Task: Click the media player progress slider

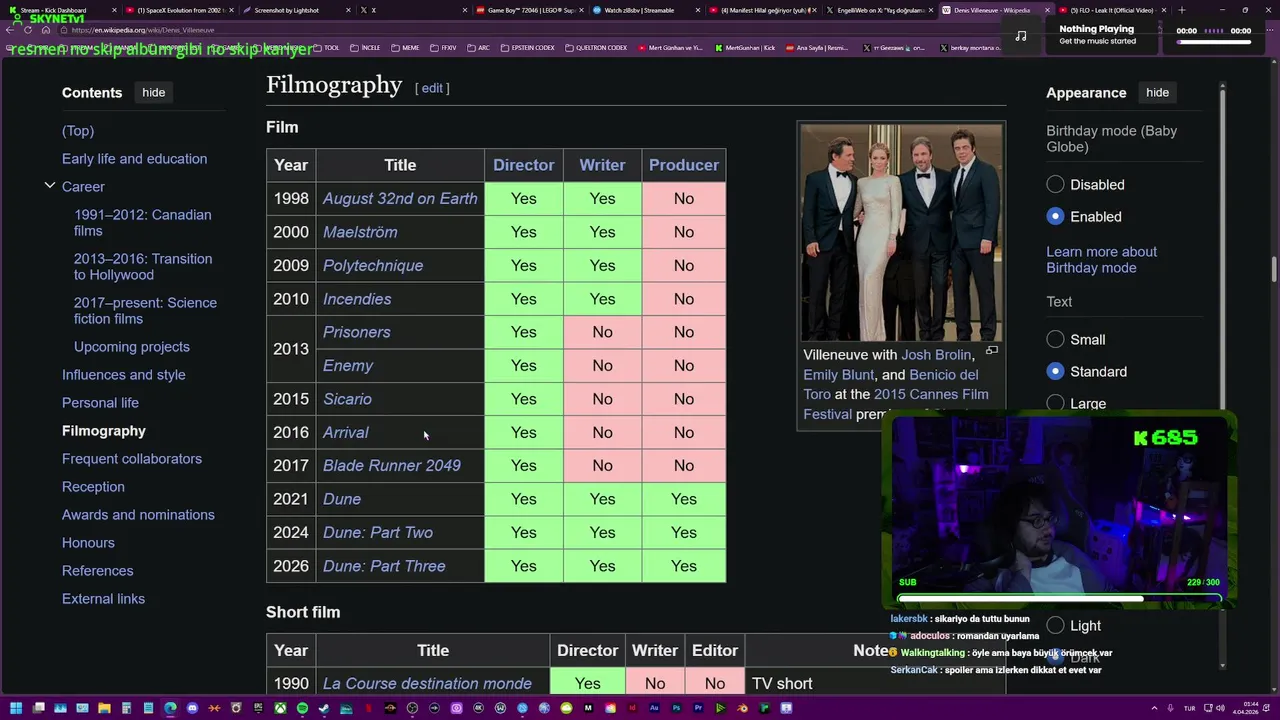Action: pyautogui.click(x=1213, y=42)
